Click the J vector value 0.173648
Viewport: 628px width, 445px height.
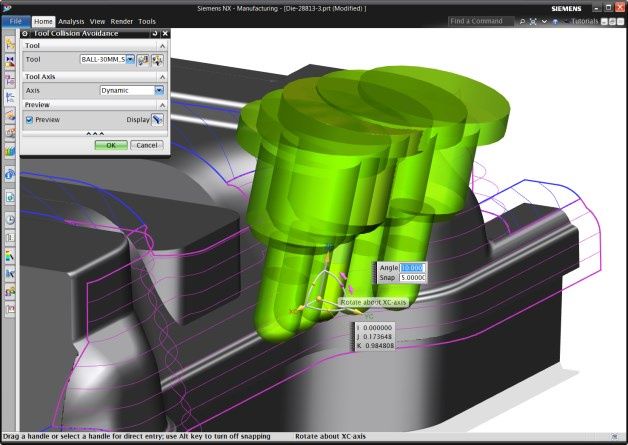[x=377, y=336]
